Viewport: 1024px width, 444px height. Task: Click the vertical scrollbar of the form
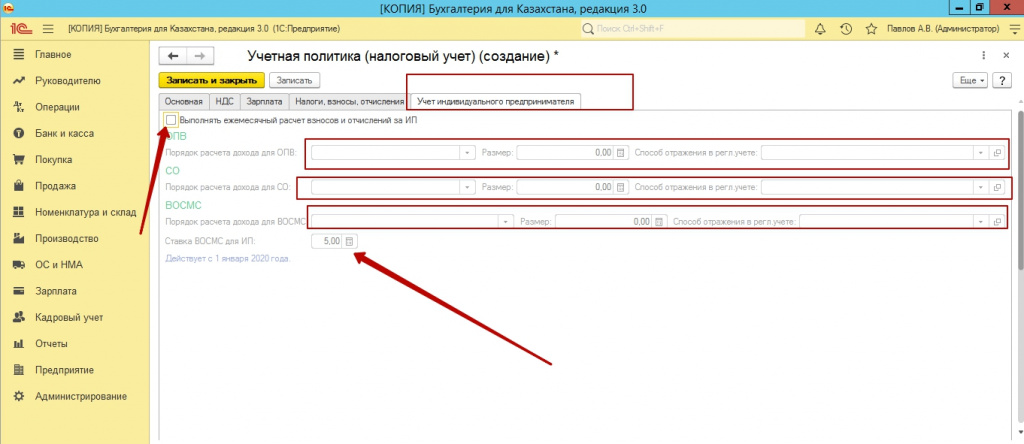tap(1020, 189)
